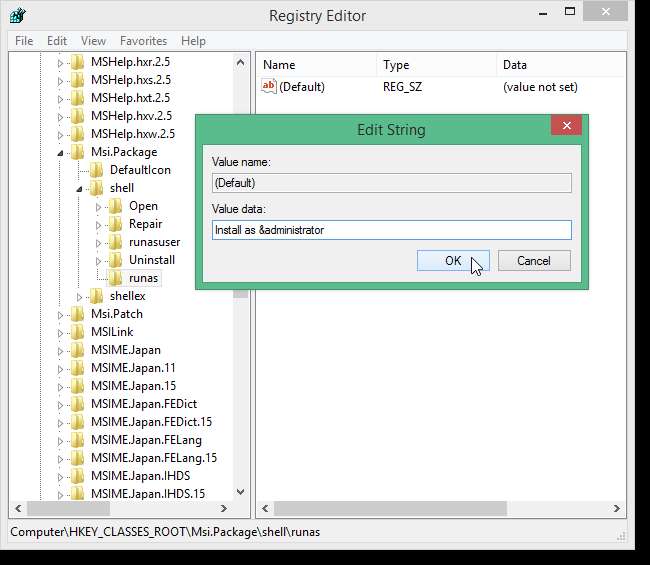
Task: Click tree pane scroll down arrow
Action: pyautogui.click(x=240, y=492)
